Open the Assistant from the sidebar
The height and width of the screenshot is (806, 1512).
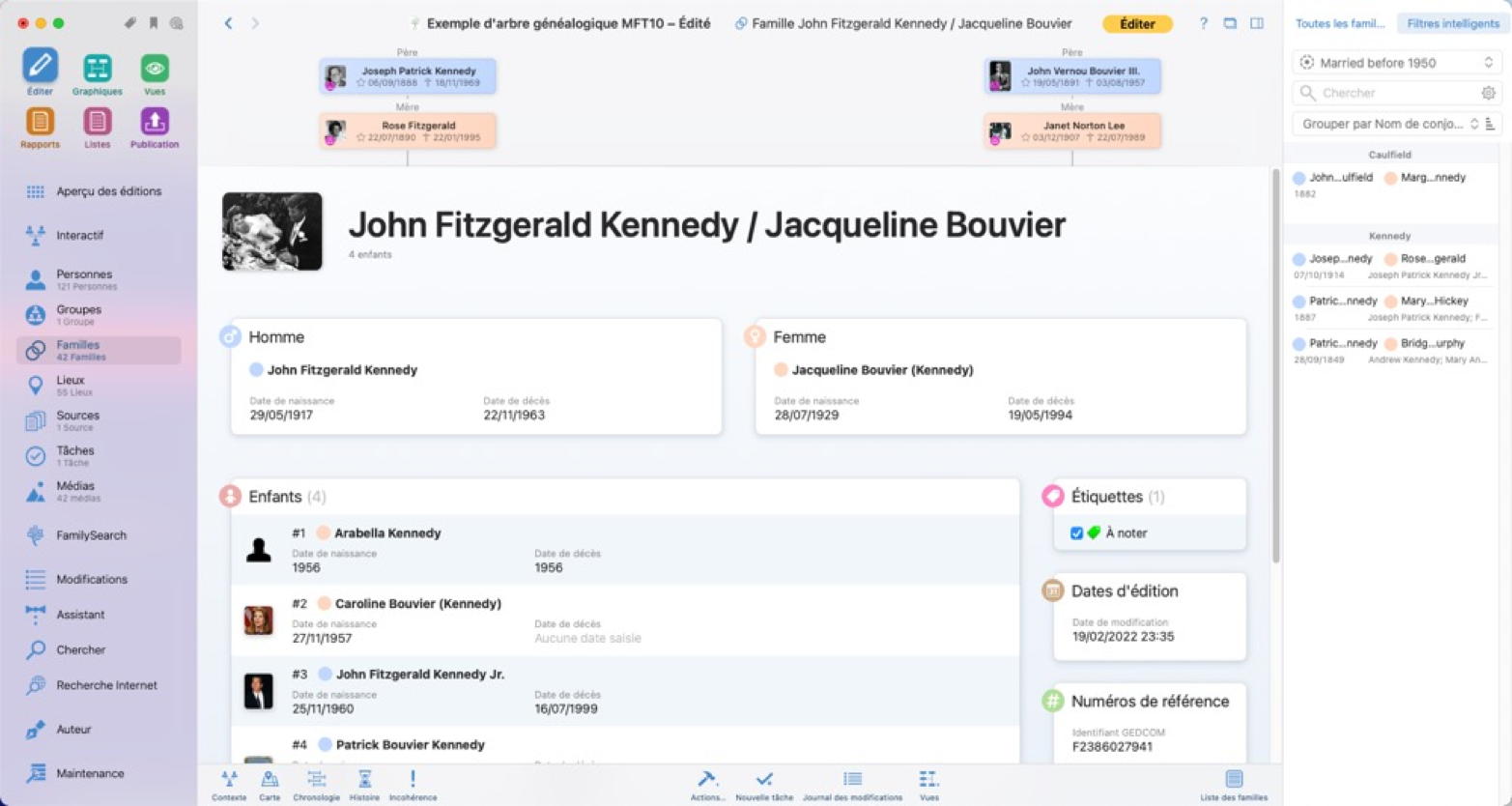point(99,615)
